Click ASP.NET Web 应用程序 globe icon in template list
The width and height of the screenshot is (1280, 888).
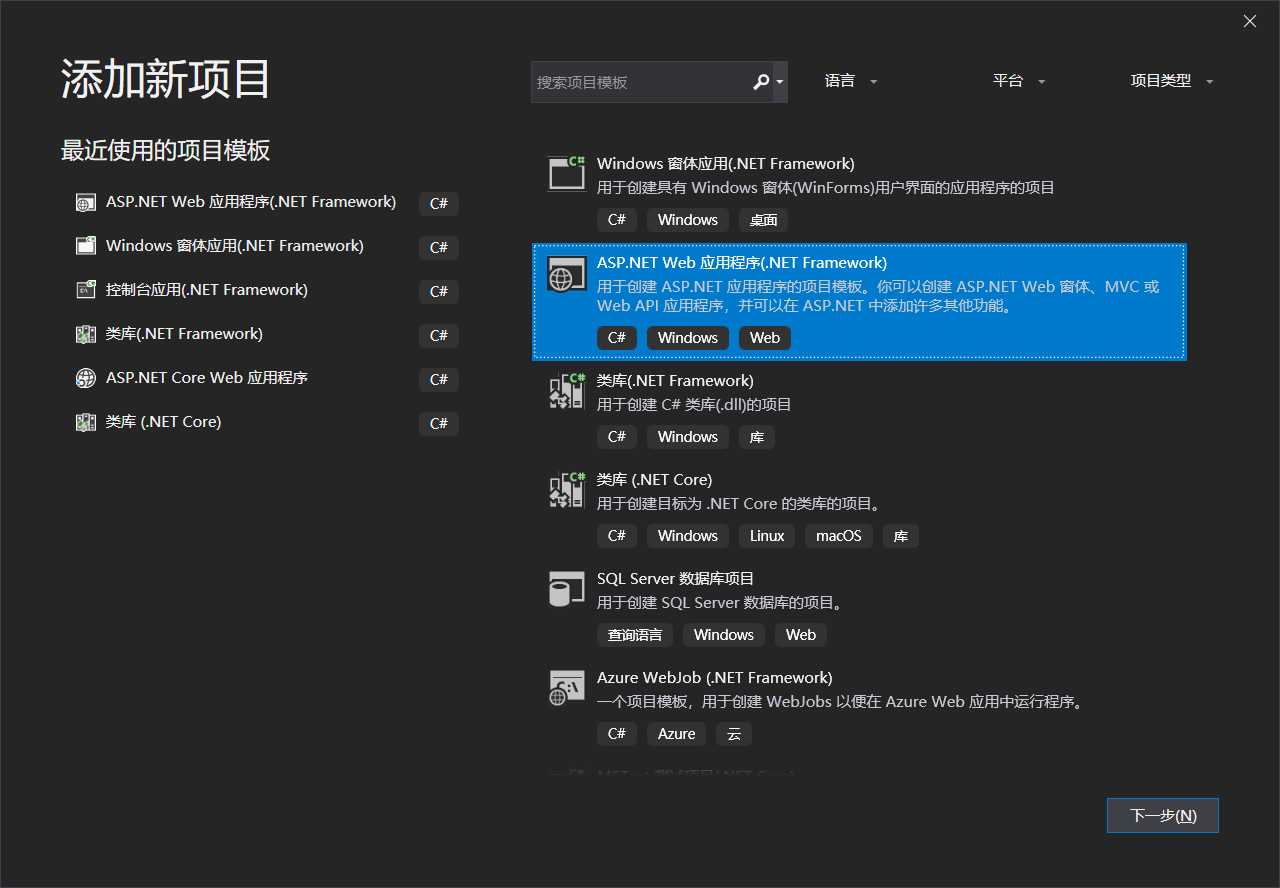(567, 273)
